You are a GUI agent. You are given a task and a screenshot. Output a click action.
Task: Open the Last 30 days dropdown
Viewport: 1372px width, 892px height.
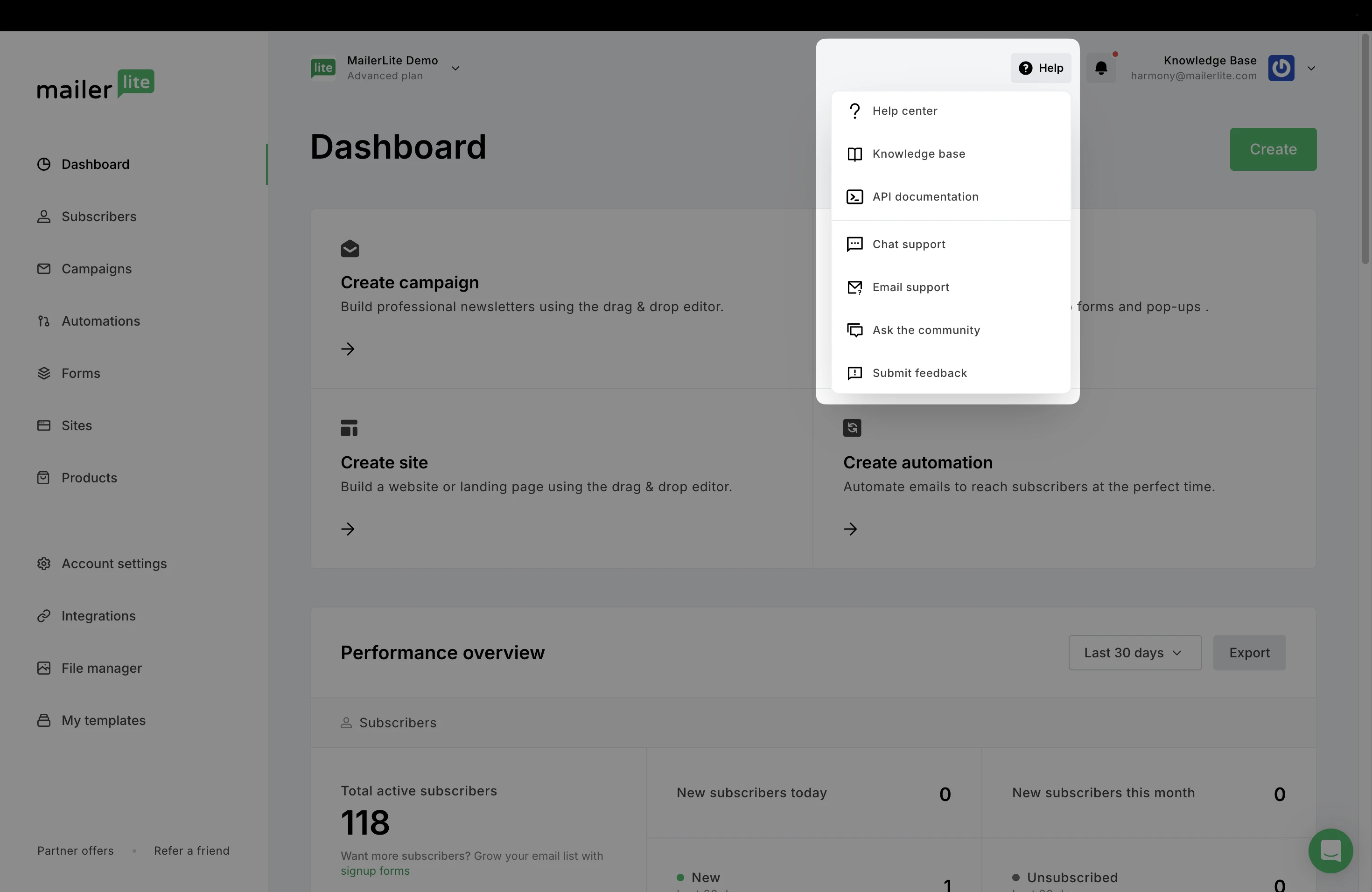click(1134, 653)
